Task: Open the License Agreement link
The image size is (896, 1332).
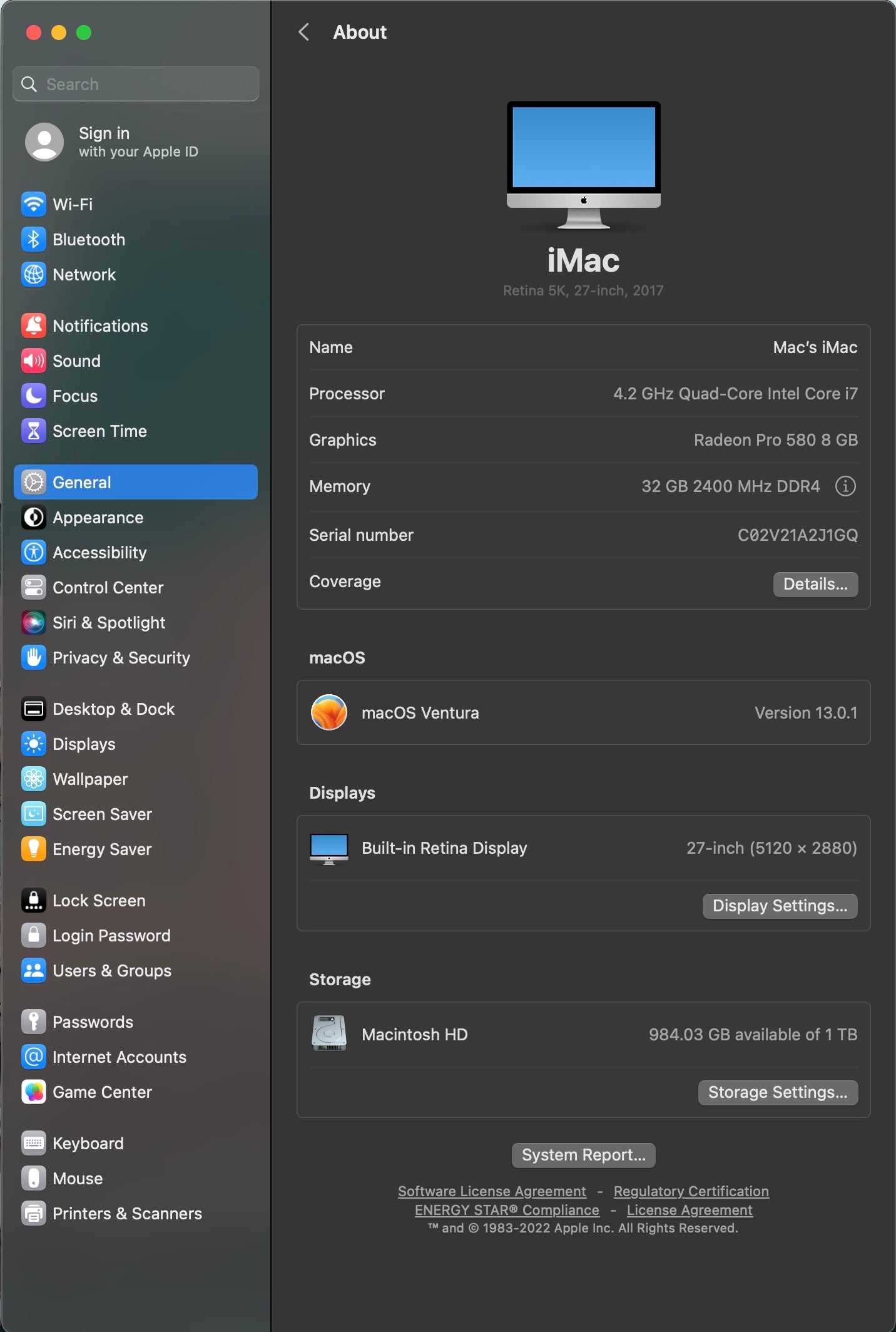Action: tap(690, 1210)
